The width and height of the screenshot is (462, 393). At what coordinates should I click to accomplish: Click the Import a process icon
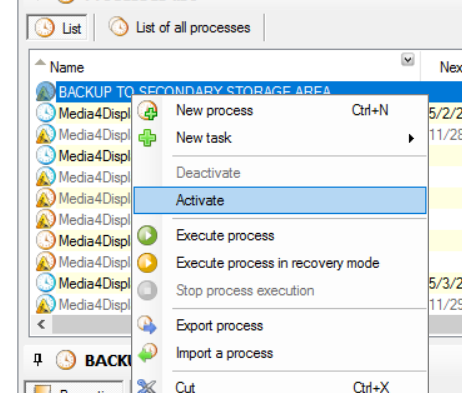click(147, 353)
